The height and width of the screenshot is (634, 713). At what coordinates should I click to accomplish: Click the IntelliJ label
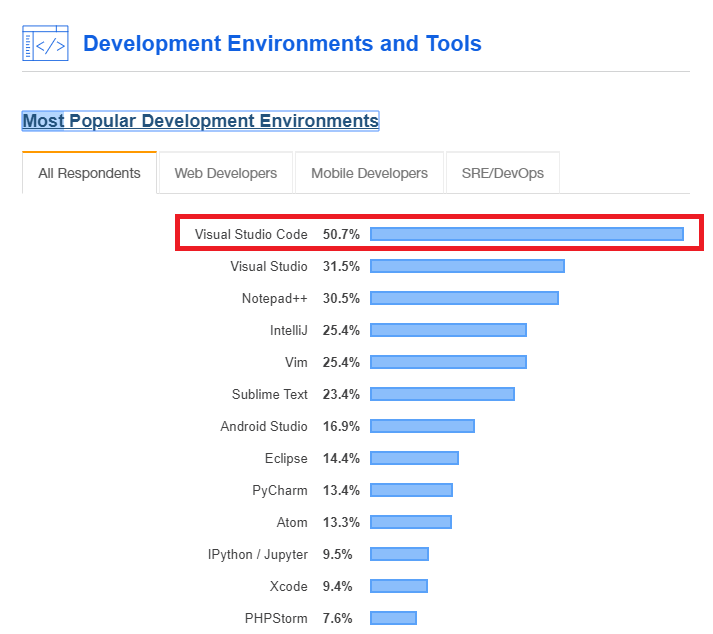point(289,330)
